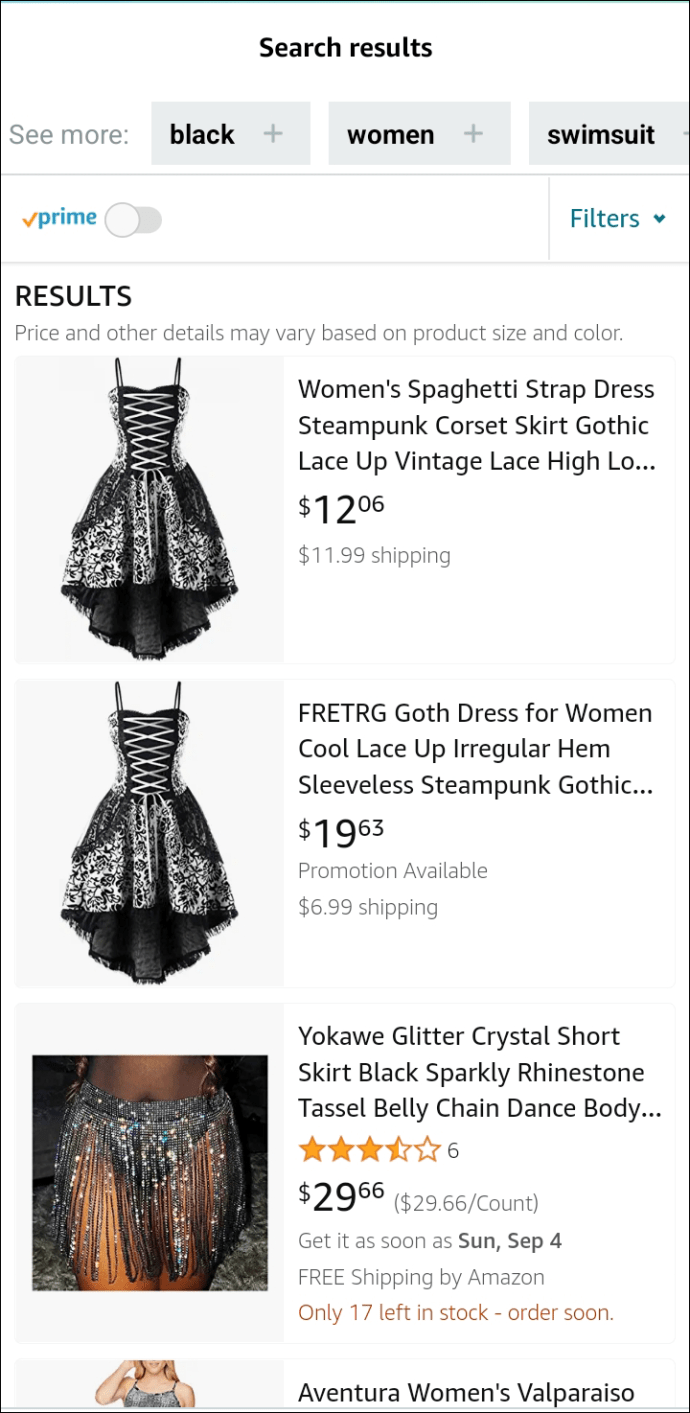Select the swimsuit search refinement chip
The height and width of the screenshot is (1413, 690).
pyautogui.click(x=602, y=134)
